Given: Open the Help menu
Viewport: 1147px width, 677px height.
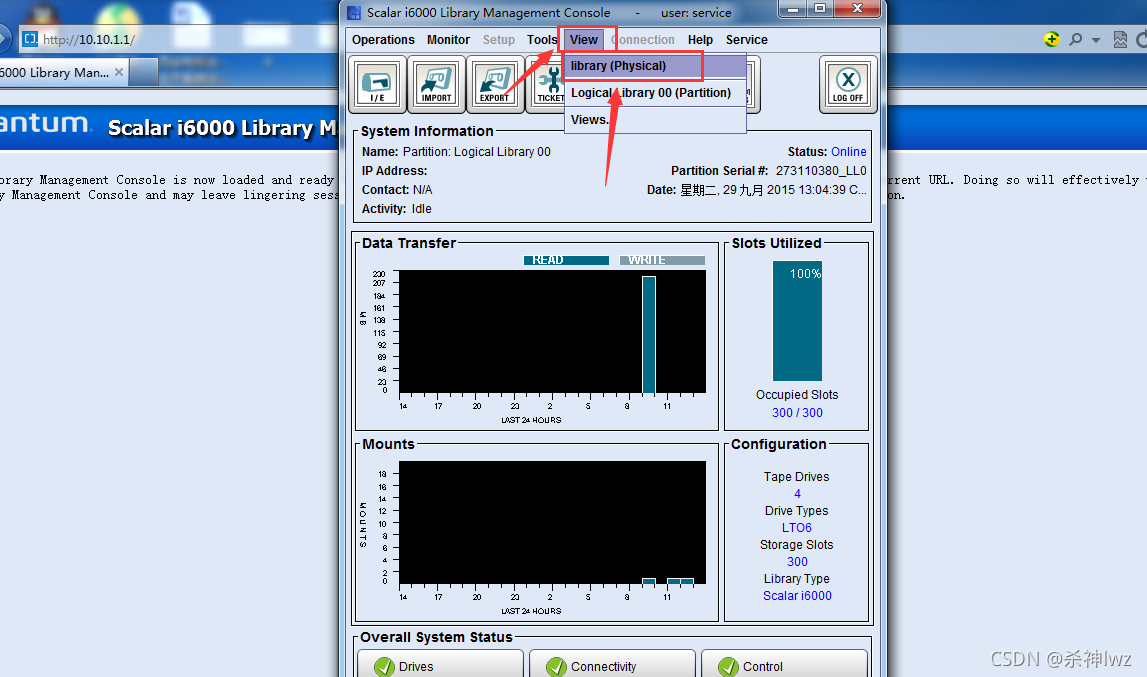Looking at the screenshot, I should tap(700, 40).
